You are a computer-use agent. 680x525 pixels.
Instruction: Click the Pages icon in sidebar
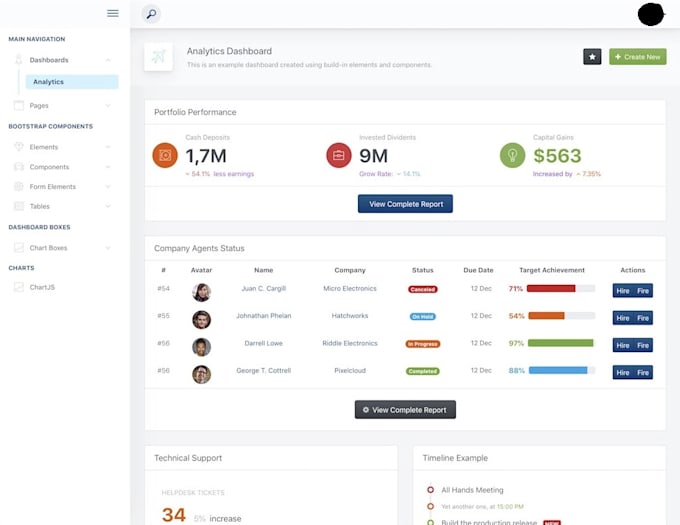coord(19,105)
